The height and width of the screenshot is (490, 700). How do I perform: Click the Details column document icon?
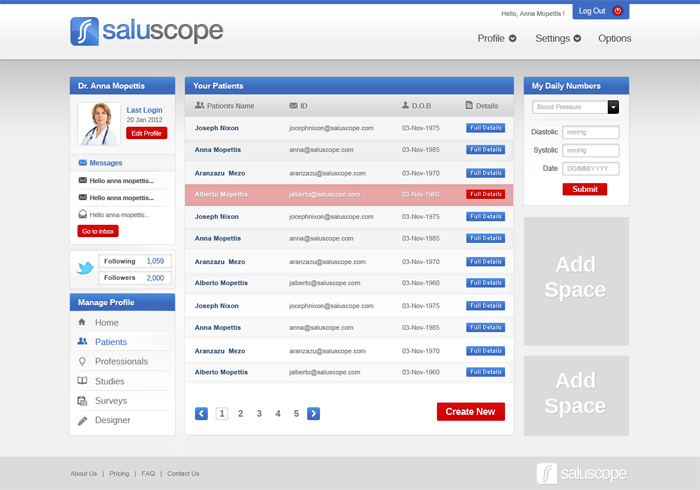pos(469,105)
